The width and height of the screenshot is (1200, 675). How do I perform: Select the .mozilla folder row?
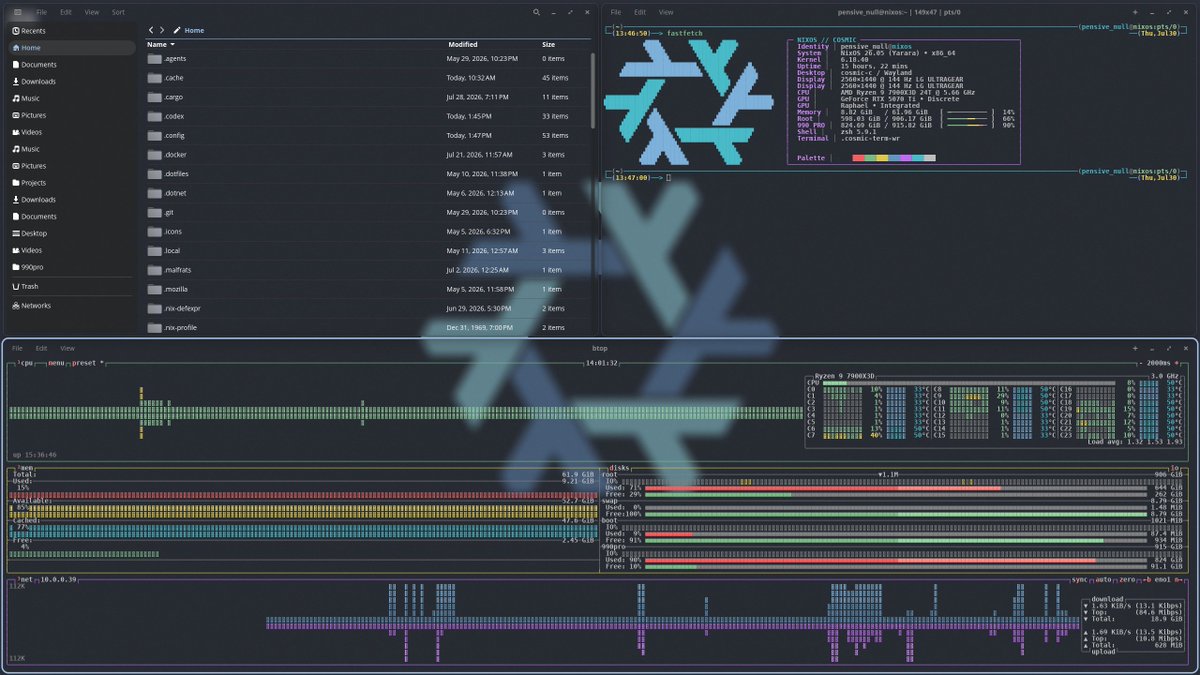pyautogui.click(x=366, y=289)
